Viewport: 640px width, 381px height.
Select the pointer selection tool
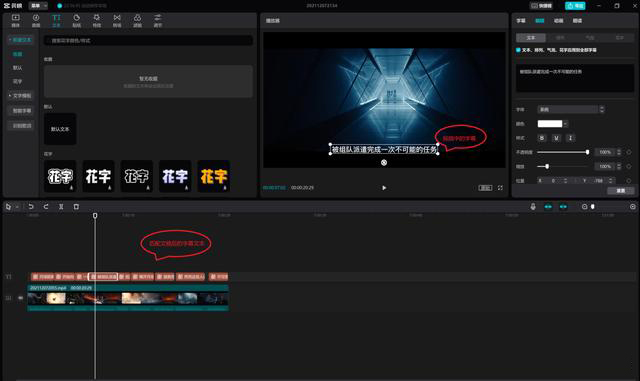8,207
